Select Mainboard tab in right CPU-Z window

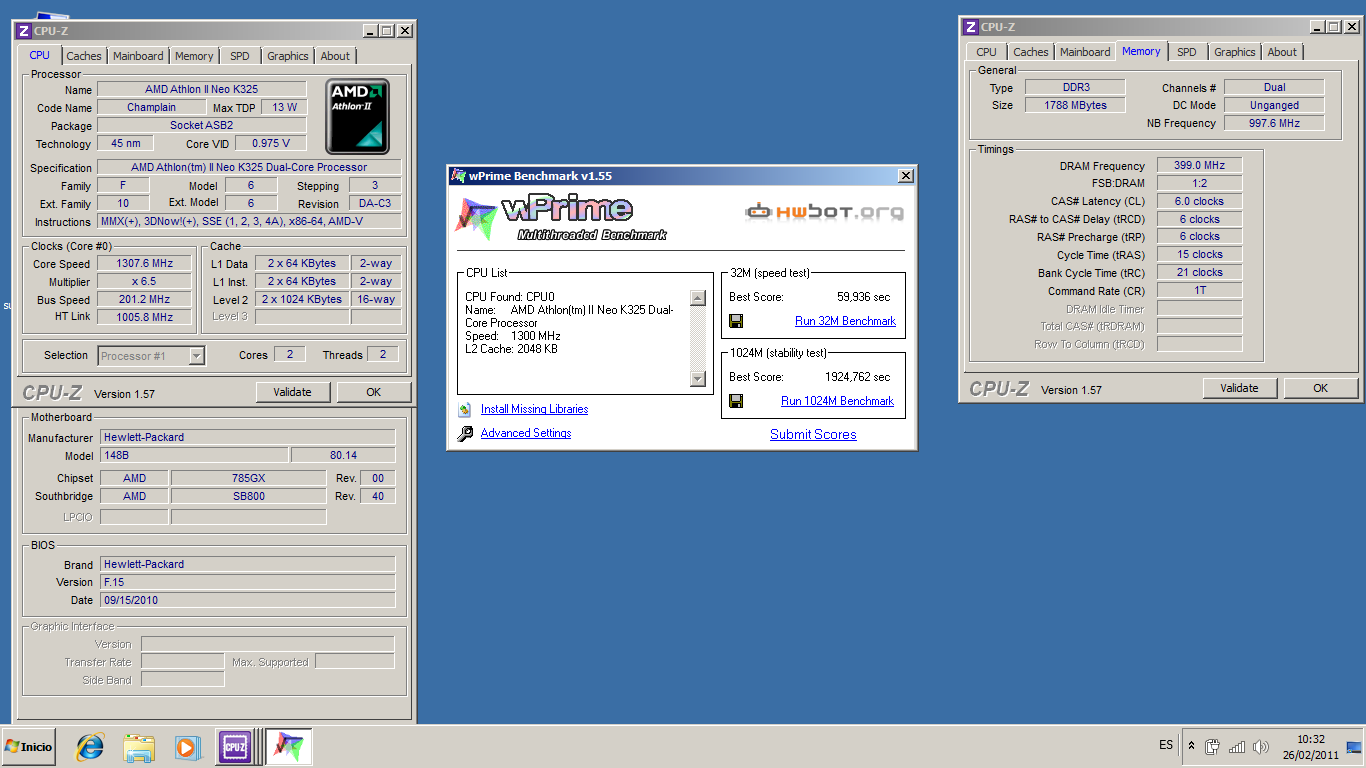(1085, 52)
